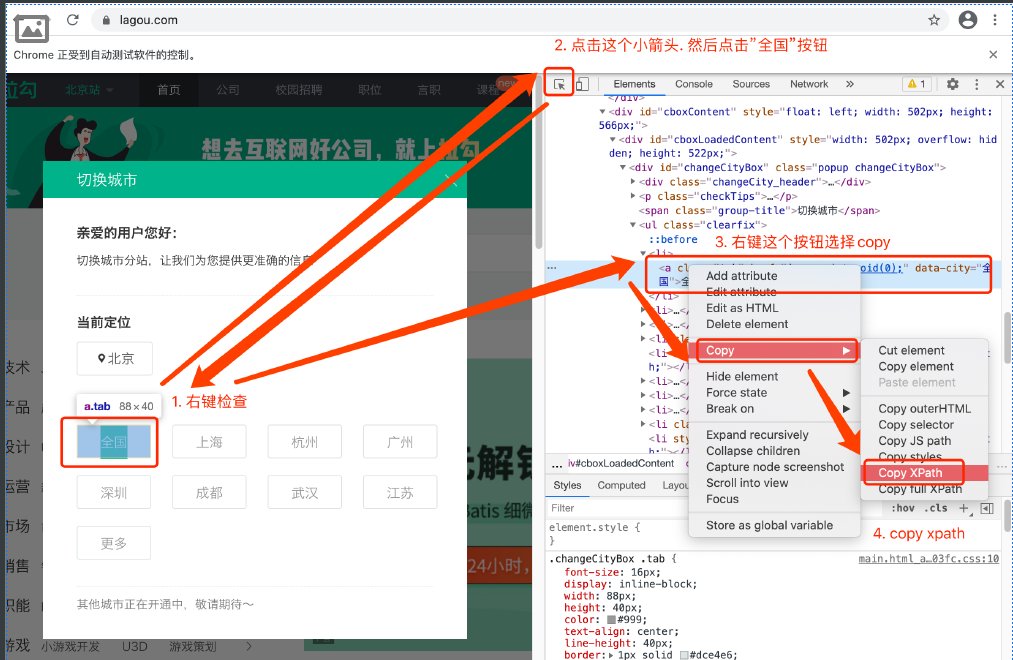
Task: Switch to the Sources tab
Action: (751, 84)
